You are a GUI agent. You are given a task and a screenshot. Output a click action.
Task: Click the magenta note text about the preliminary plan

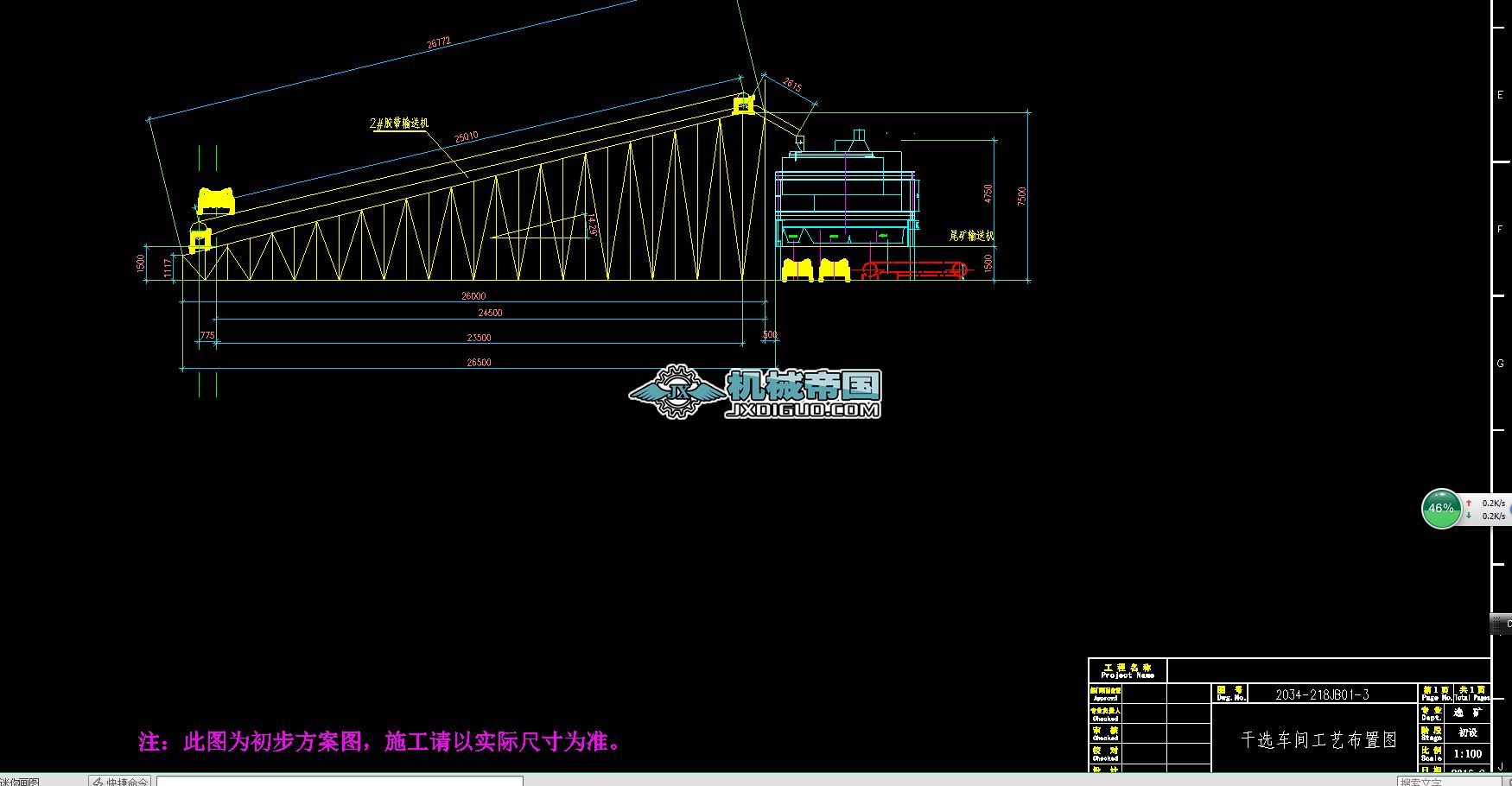(x=380, y=742)
